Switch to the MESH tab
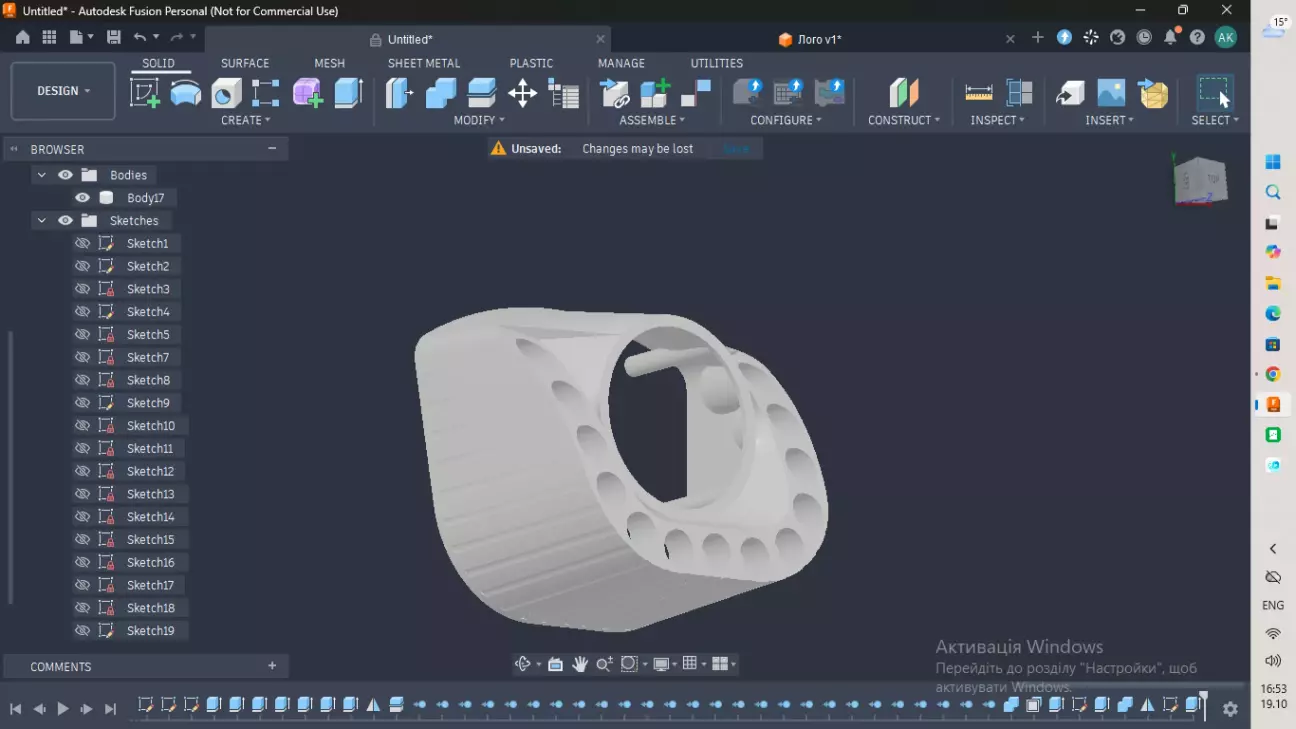 coord(329,63)
